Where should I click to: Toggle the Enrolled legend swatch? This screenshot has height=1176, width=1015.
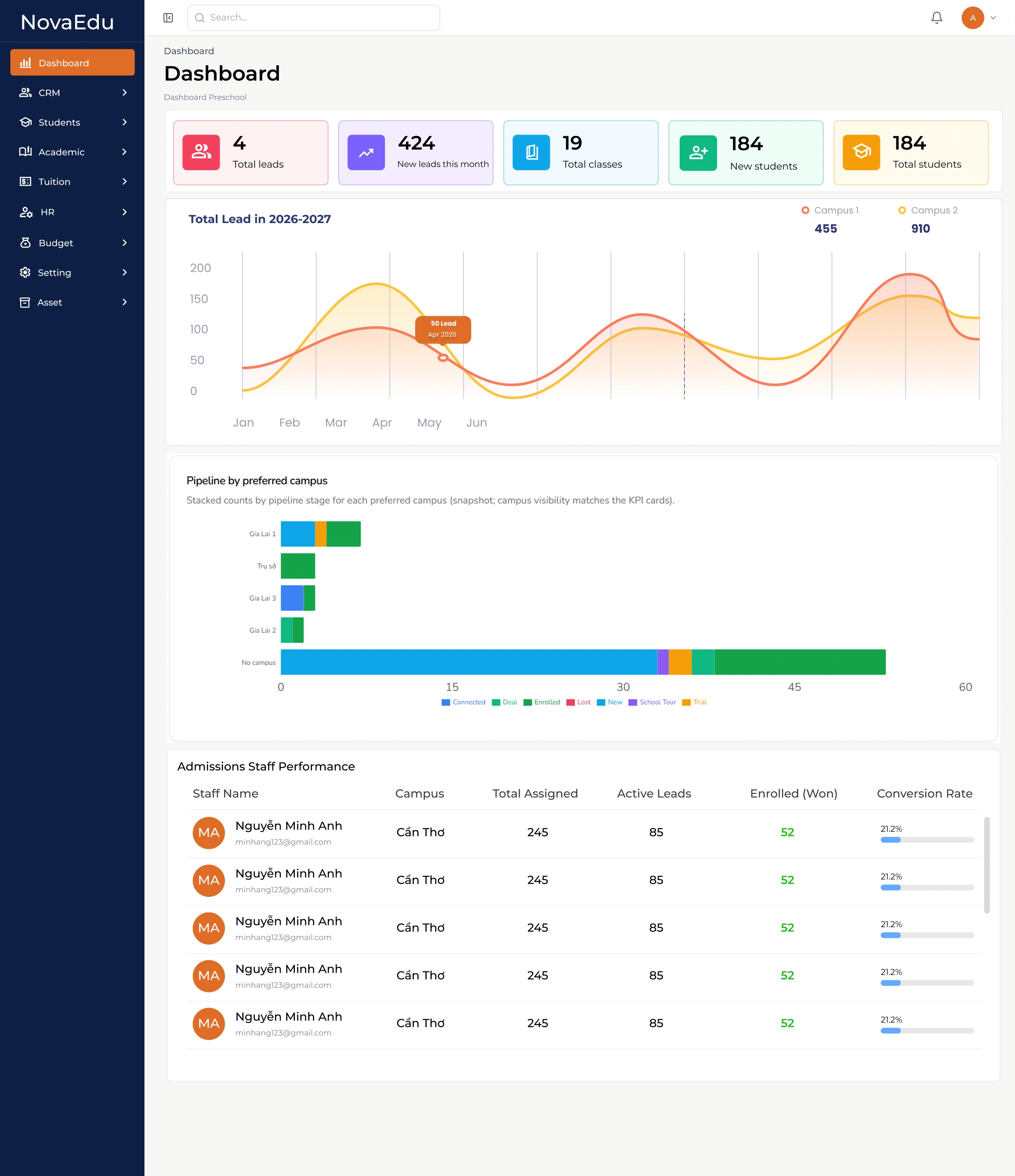click(x=527, y=702)
